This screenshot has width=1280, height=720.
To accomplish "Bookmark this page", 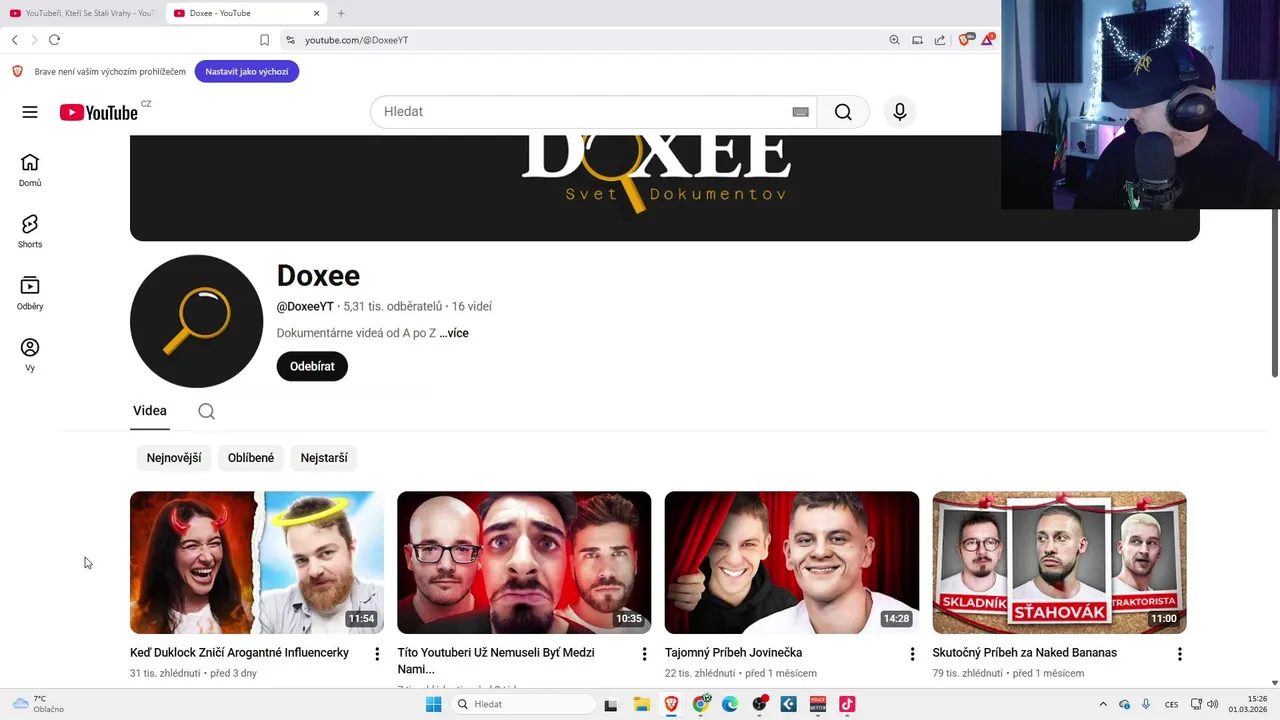I will [x=264, y=40].
